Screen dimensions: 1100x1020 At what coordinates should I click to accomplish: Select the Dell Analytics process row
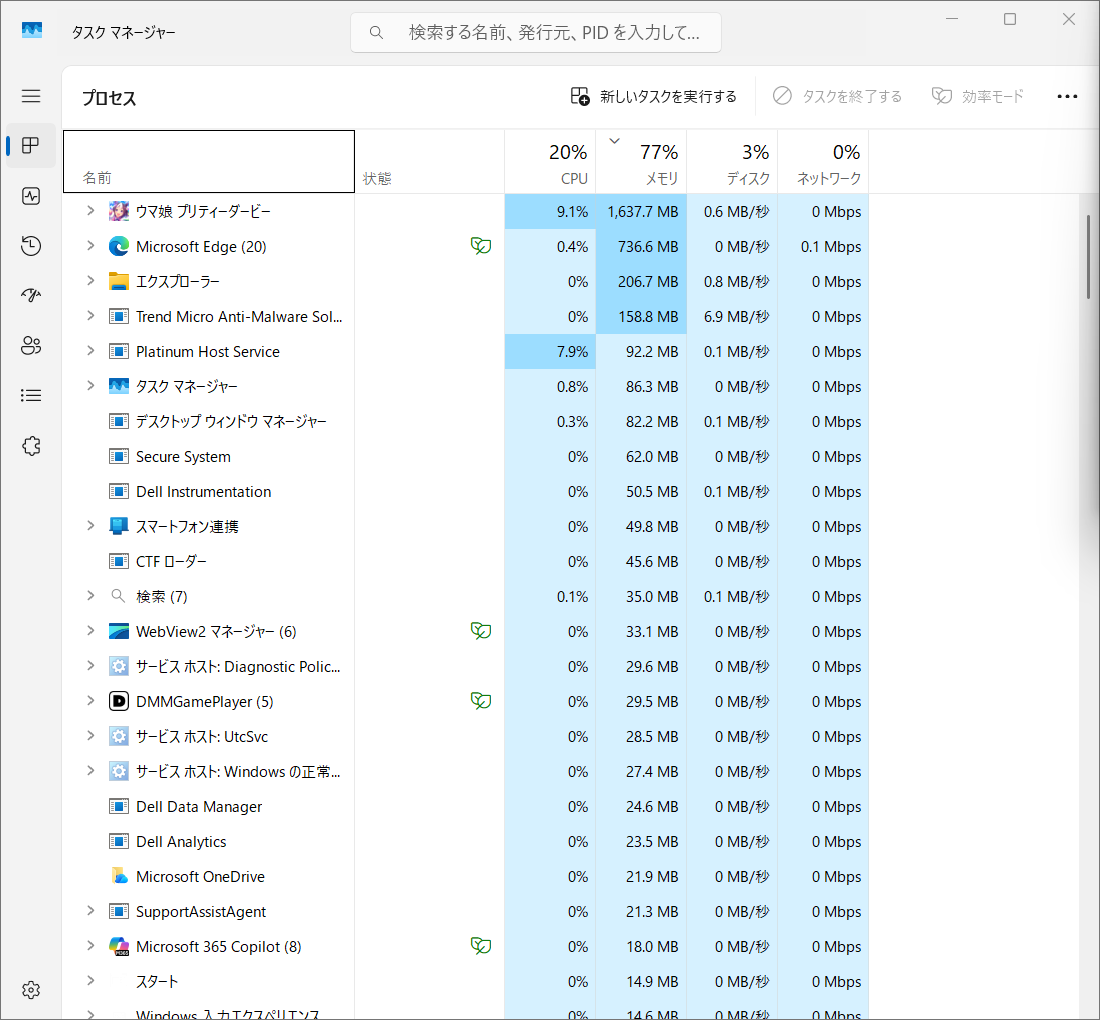point(466,842)
